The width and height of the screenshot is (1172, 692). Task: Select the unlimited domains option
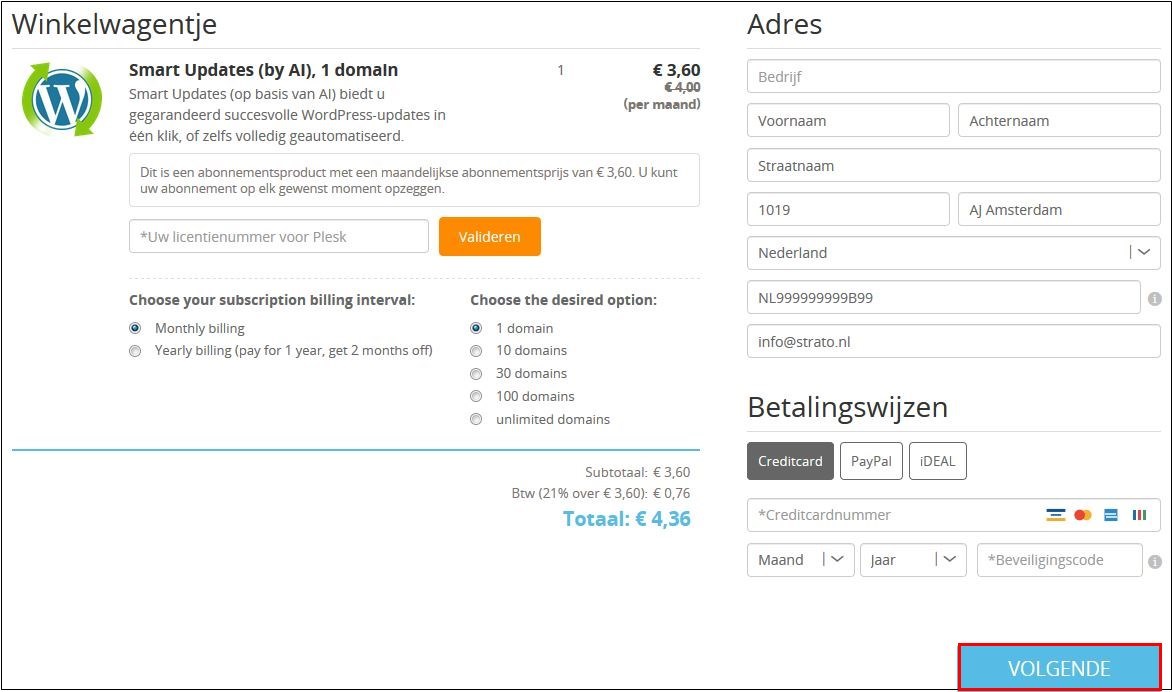pyautogui.click(x=476, y=419)
